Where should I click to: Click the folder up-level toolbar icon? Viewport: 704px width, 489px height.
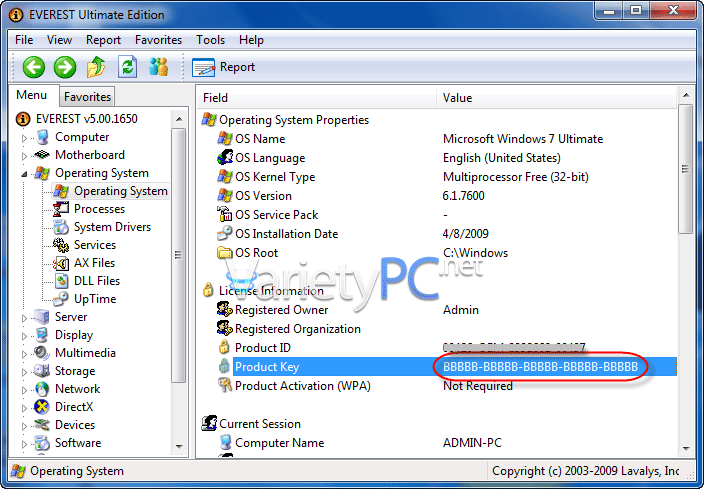pyautogui.click(x=96, y=67)
